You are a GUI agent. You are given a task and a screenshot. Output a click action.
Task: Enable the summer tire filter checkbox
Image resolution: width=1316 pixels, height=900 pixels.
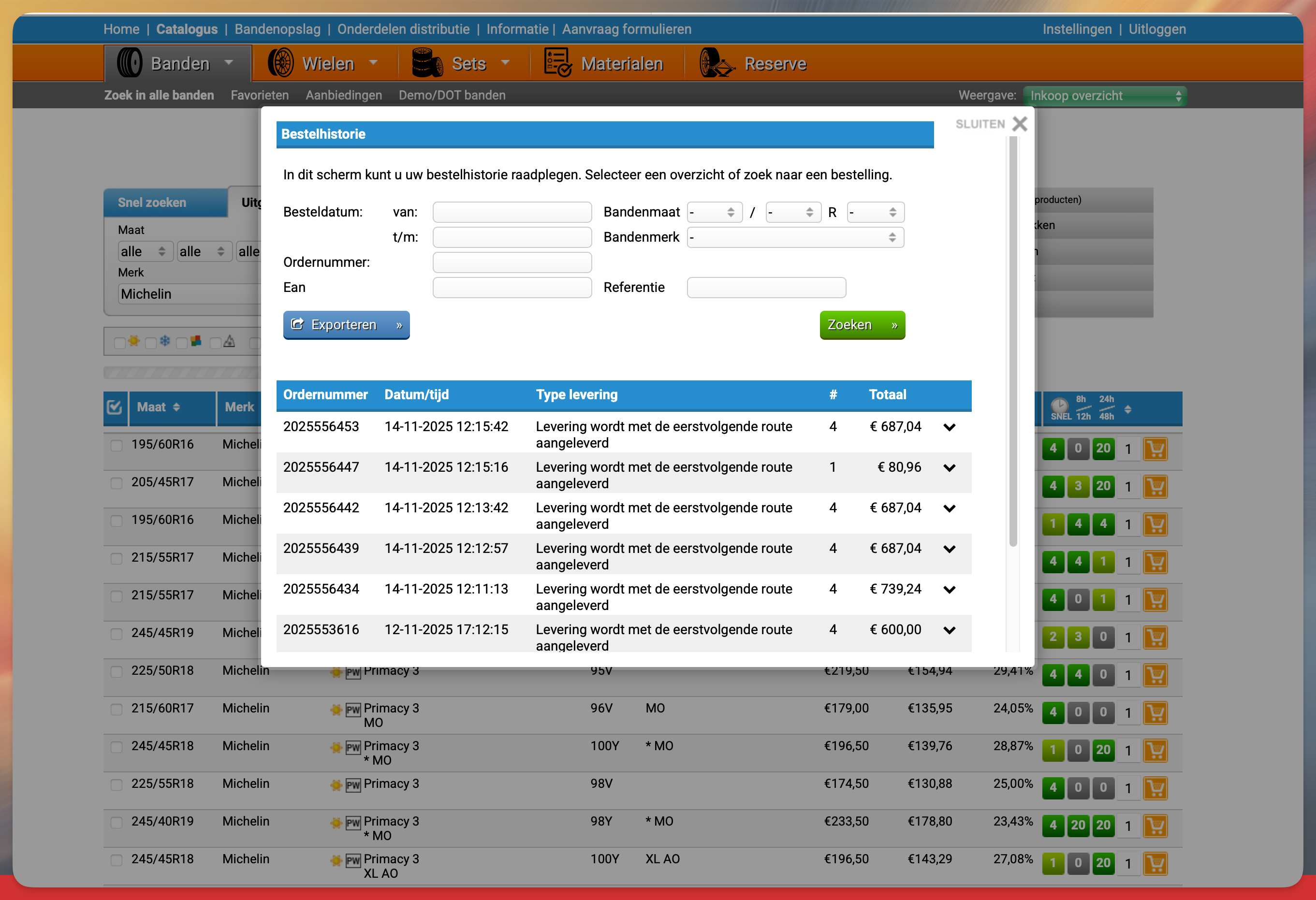(x=119, y=343)
